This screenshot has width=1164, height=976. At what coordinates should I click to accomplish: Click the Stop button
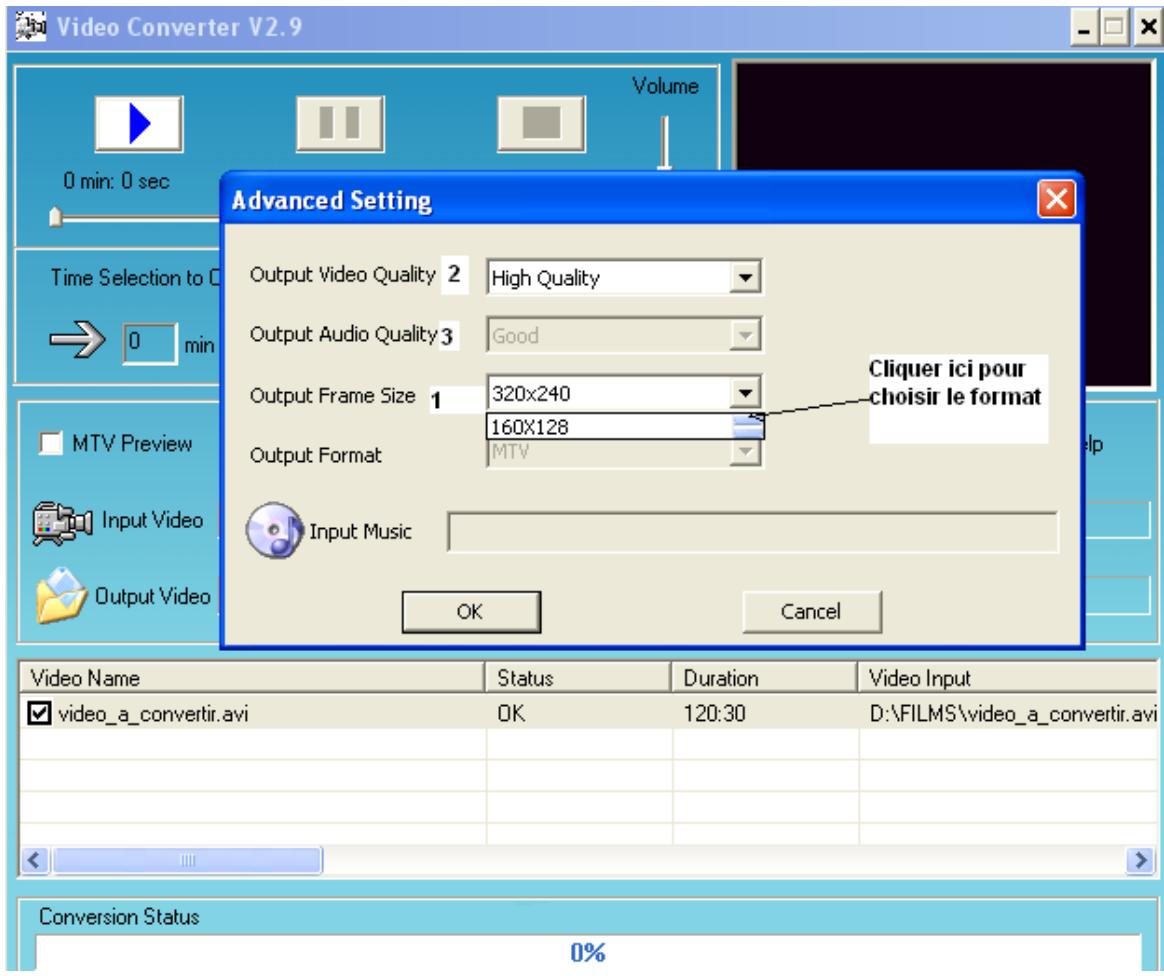click(541, 123)
